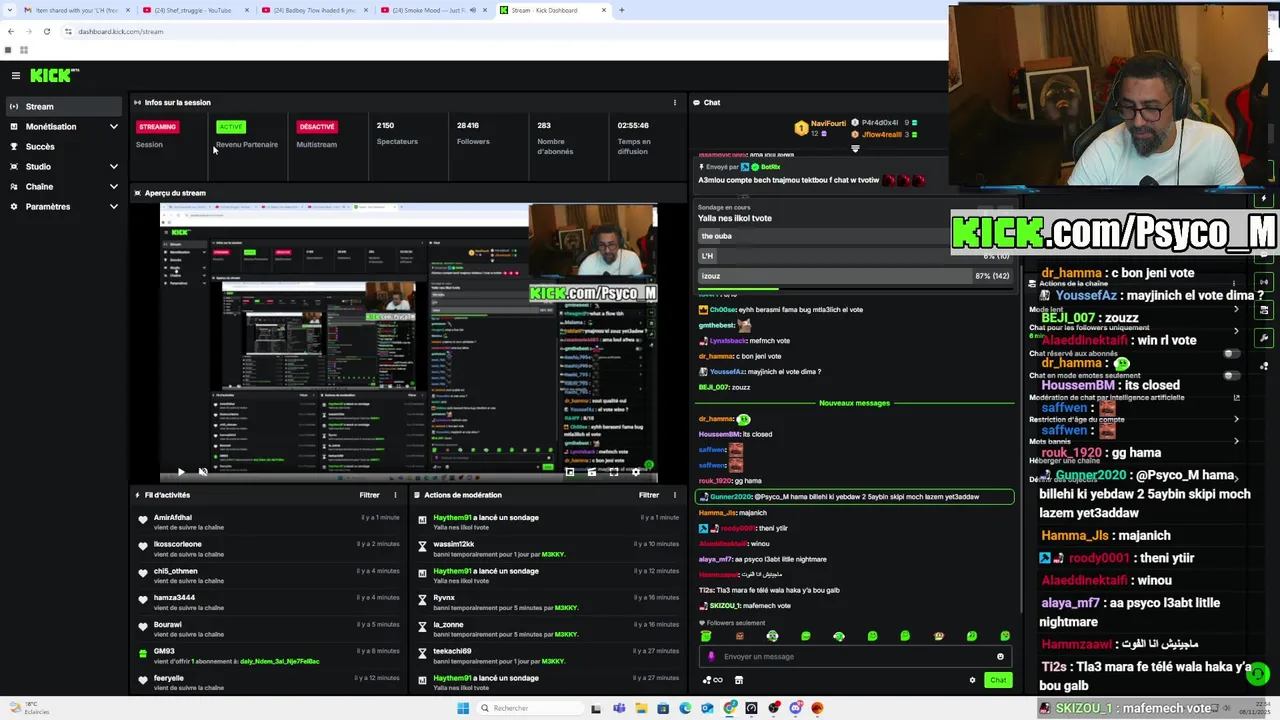Switch to Badboy 7low YouTube tab
The width and height of the screenshot is (1280, 720).
(x=314, y=10)
